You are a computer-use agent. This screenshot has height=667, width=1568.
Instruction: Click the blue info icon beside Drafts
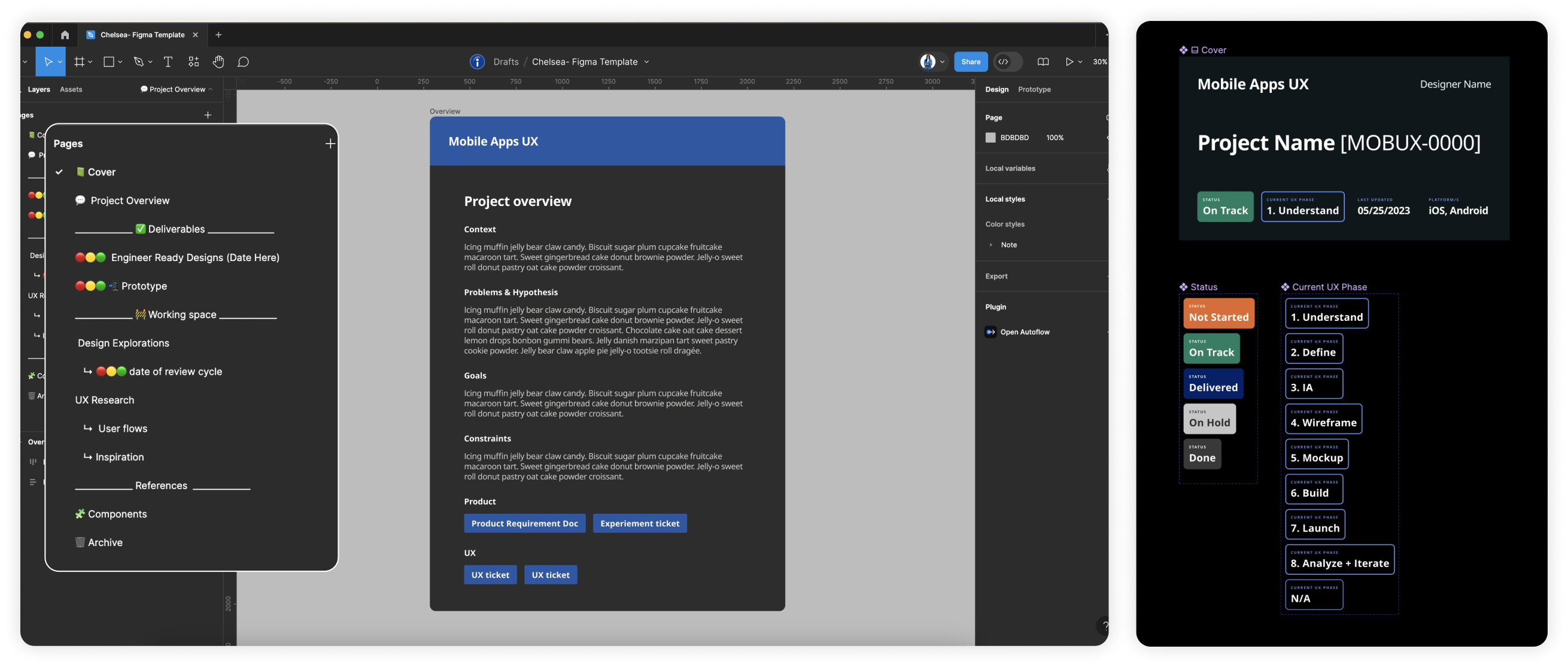click(477, 62)
